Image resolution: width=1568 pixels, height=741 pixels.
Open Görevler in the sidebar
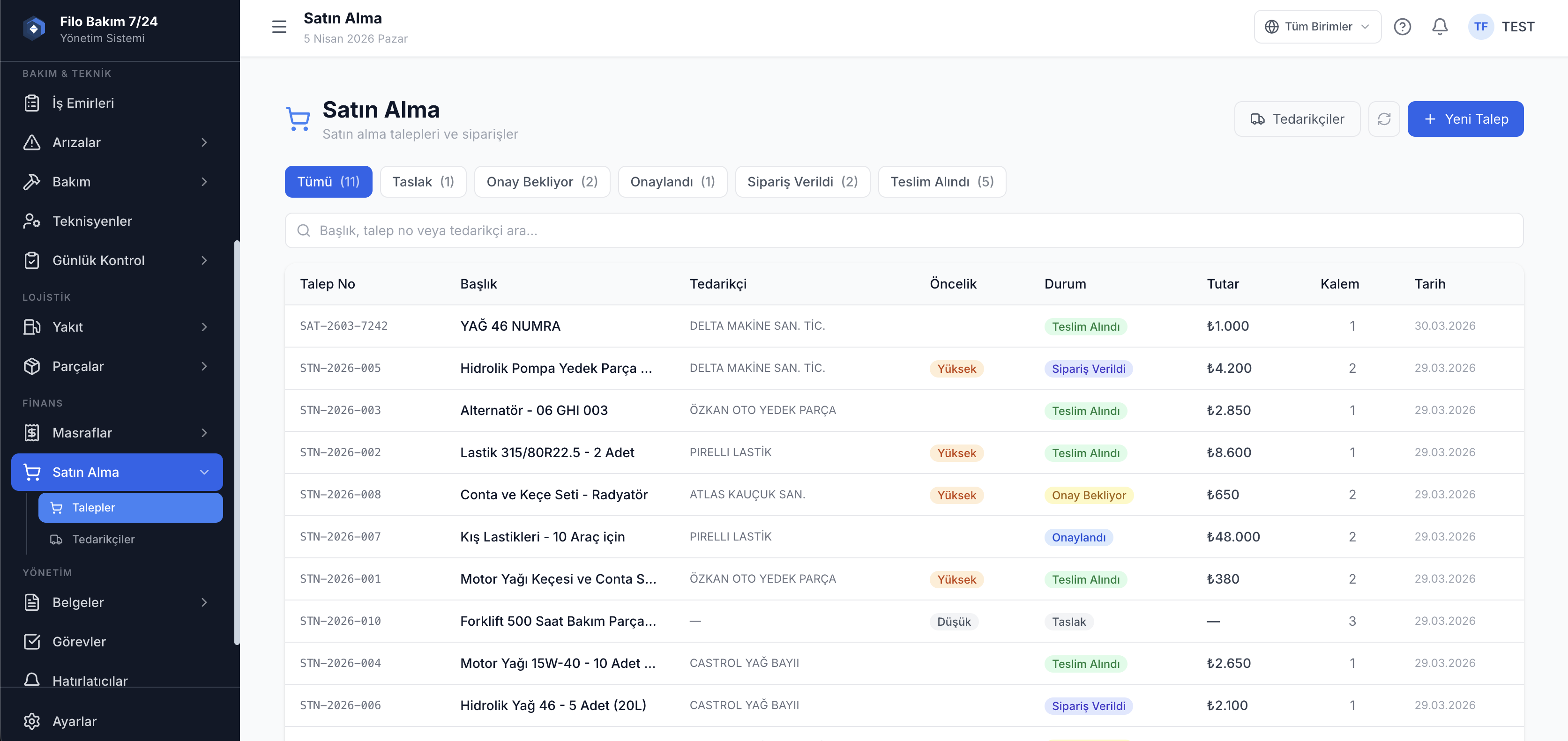tap(79, 642)
